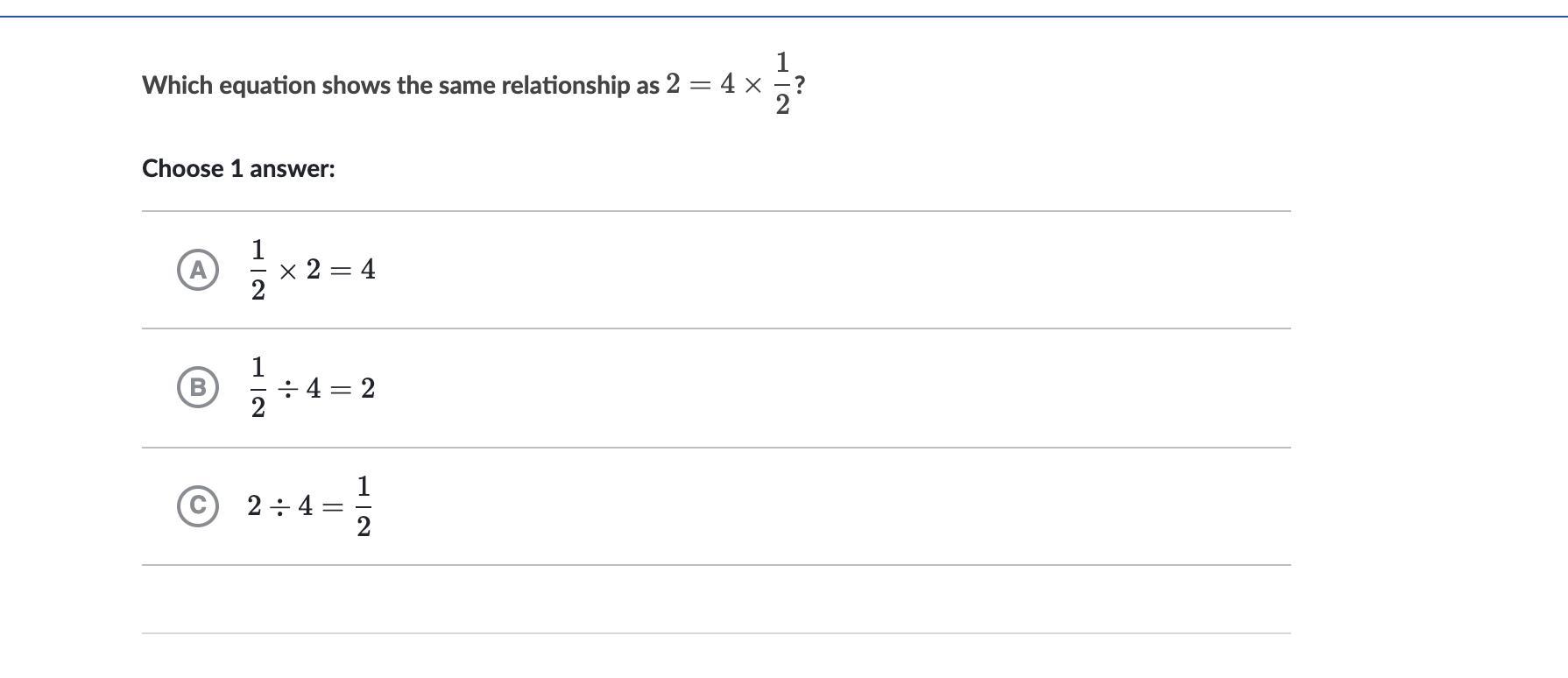1568x678 pixels.
Task: Click the "= 2" result in option B
Action: click(x=354, y=388)
